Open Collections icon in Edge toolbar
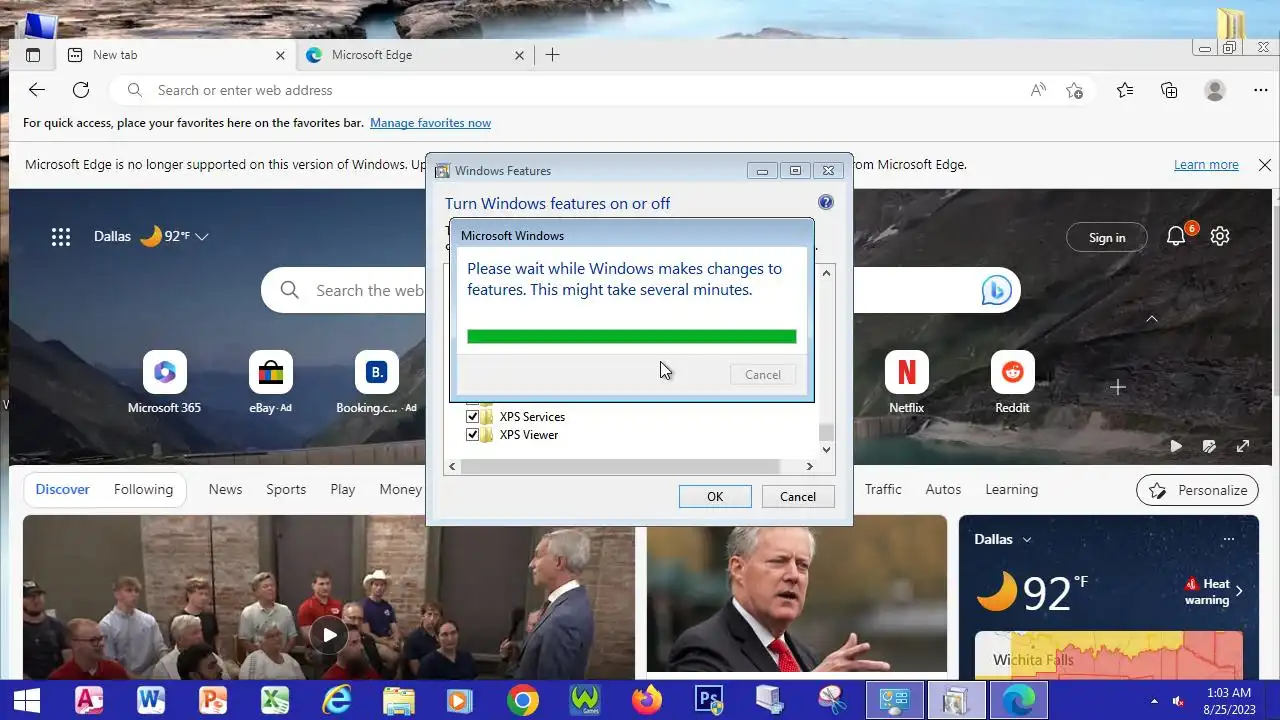1280x720 pixels. click(1169, 90)
